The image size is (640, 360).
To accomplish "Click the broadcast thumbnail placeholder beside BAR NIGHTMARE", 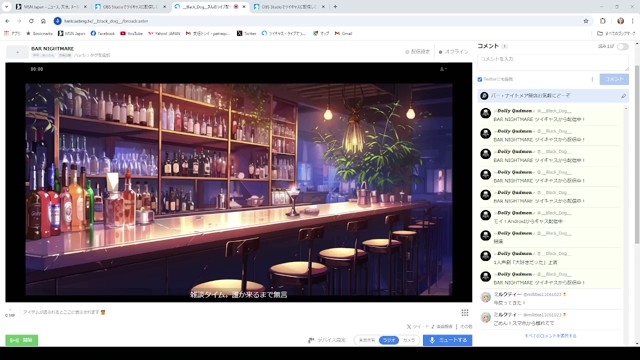I will coord(18,52).
